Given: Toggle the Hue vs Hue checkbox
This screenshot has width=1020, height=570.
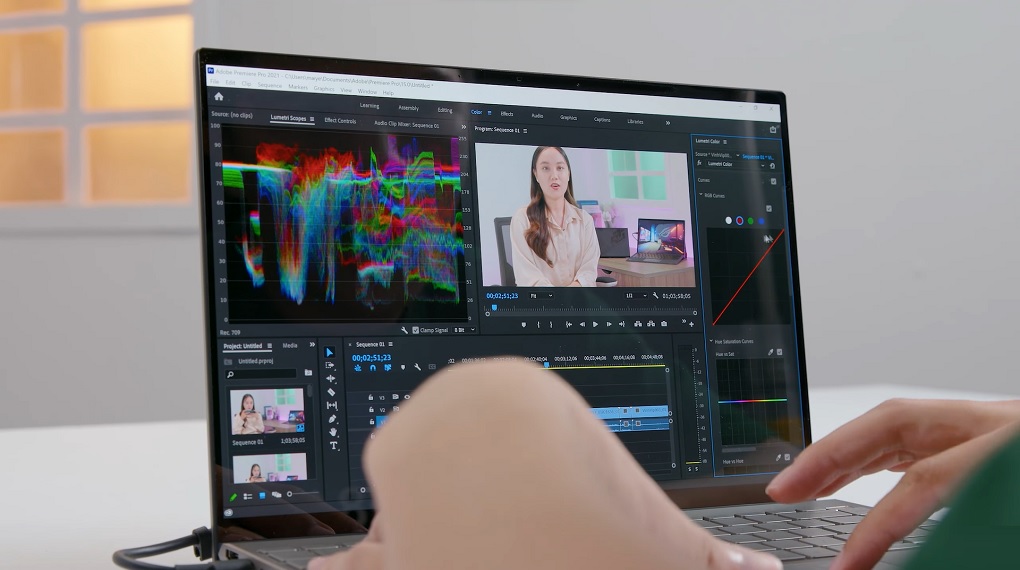Looking at the screenshot, I should coord(787,458).
